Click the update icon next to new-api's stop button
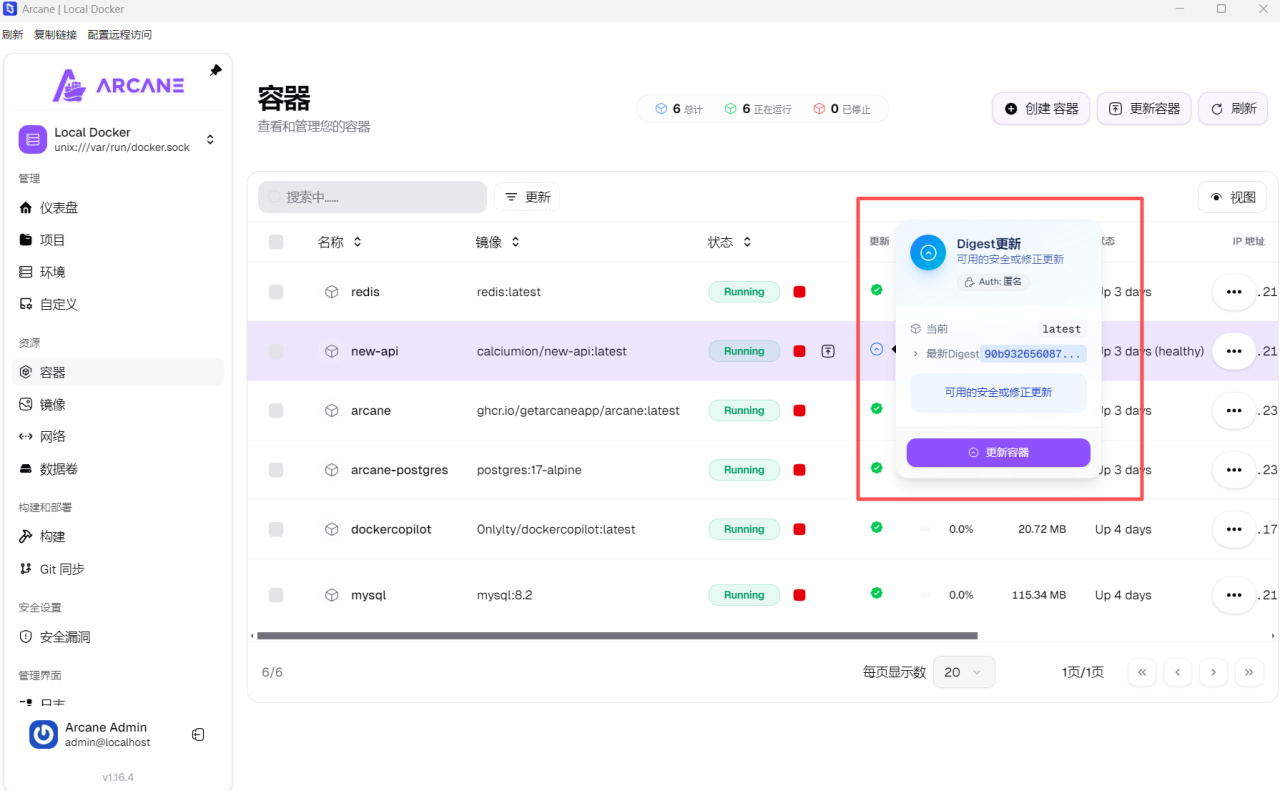 pos(828,351)
